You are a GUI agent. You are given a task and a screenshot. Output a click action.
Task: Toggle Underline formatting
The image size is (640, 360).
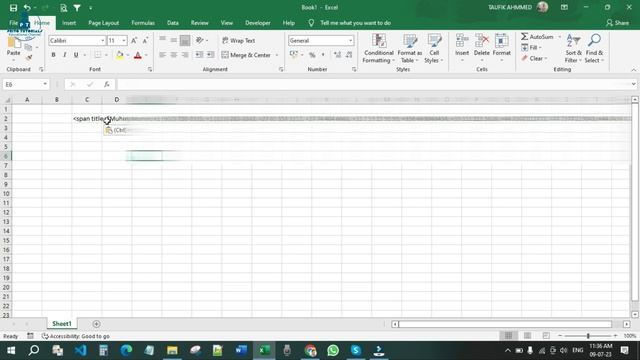pos(76,55)
